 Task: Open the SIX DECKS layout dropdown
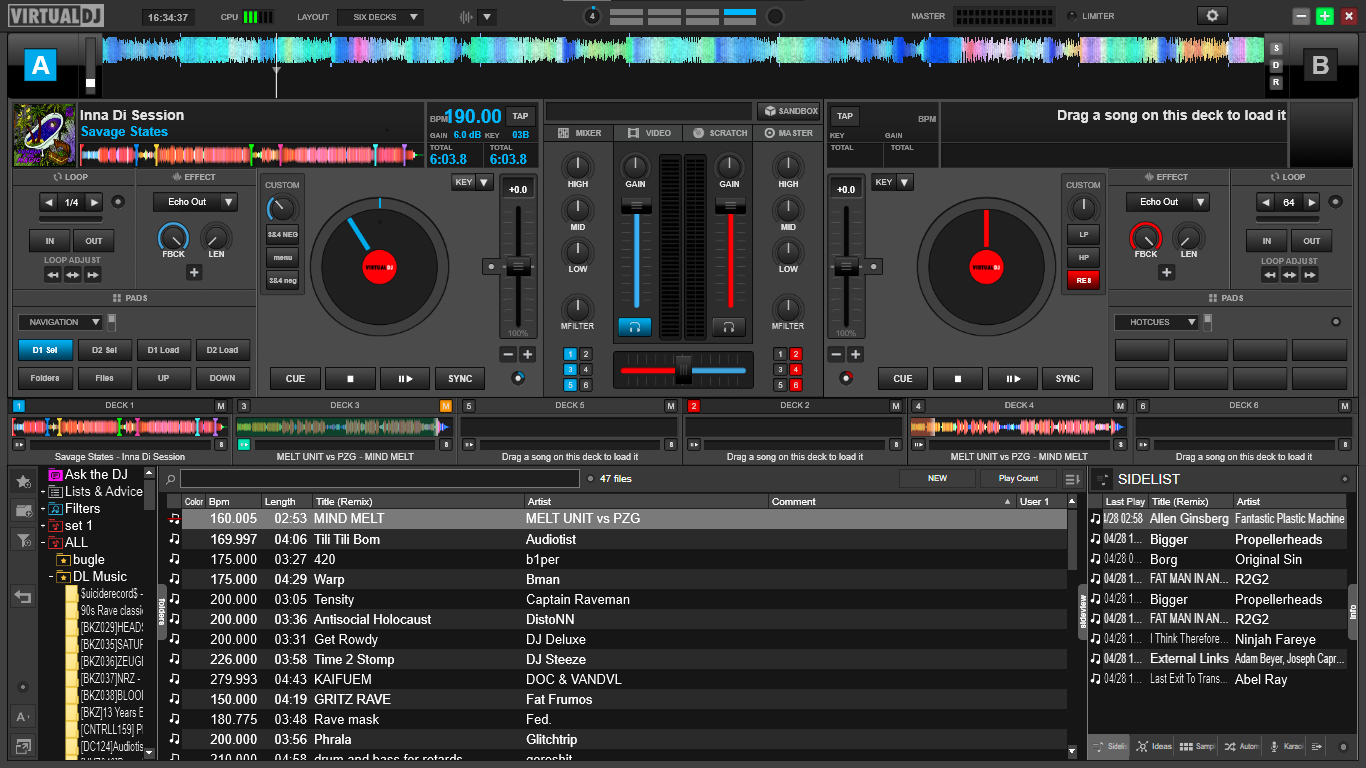click(x=380, y=17)
